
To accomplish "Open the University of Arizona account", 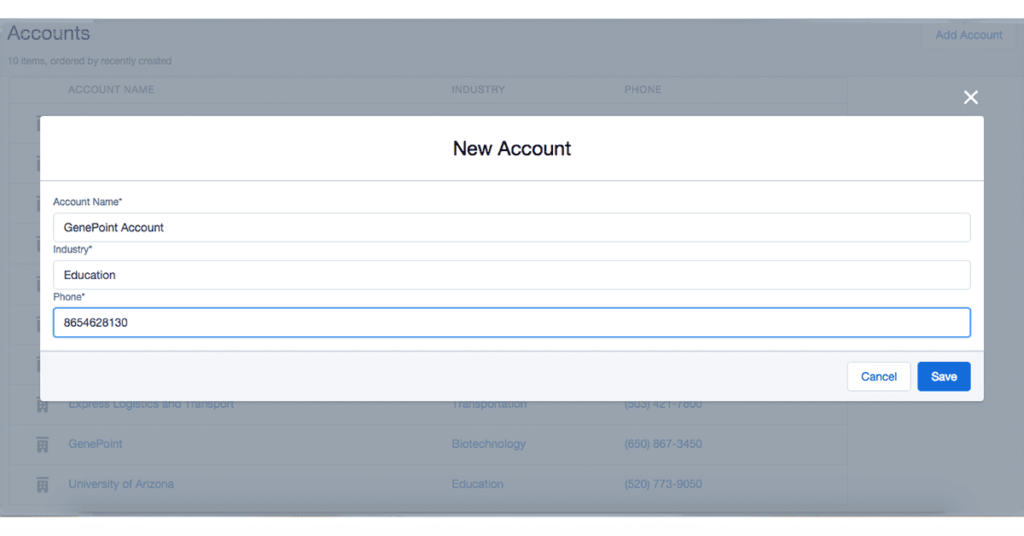I will (x=121, y=484).
